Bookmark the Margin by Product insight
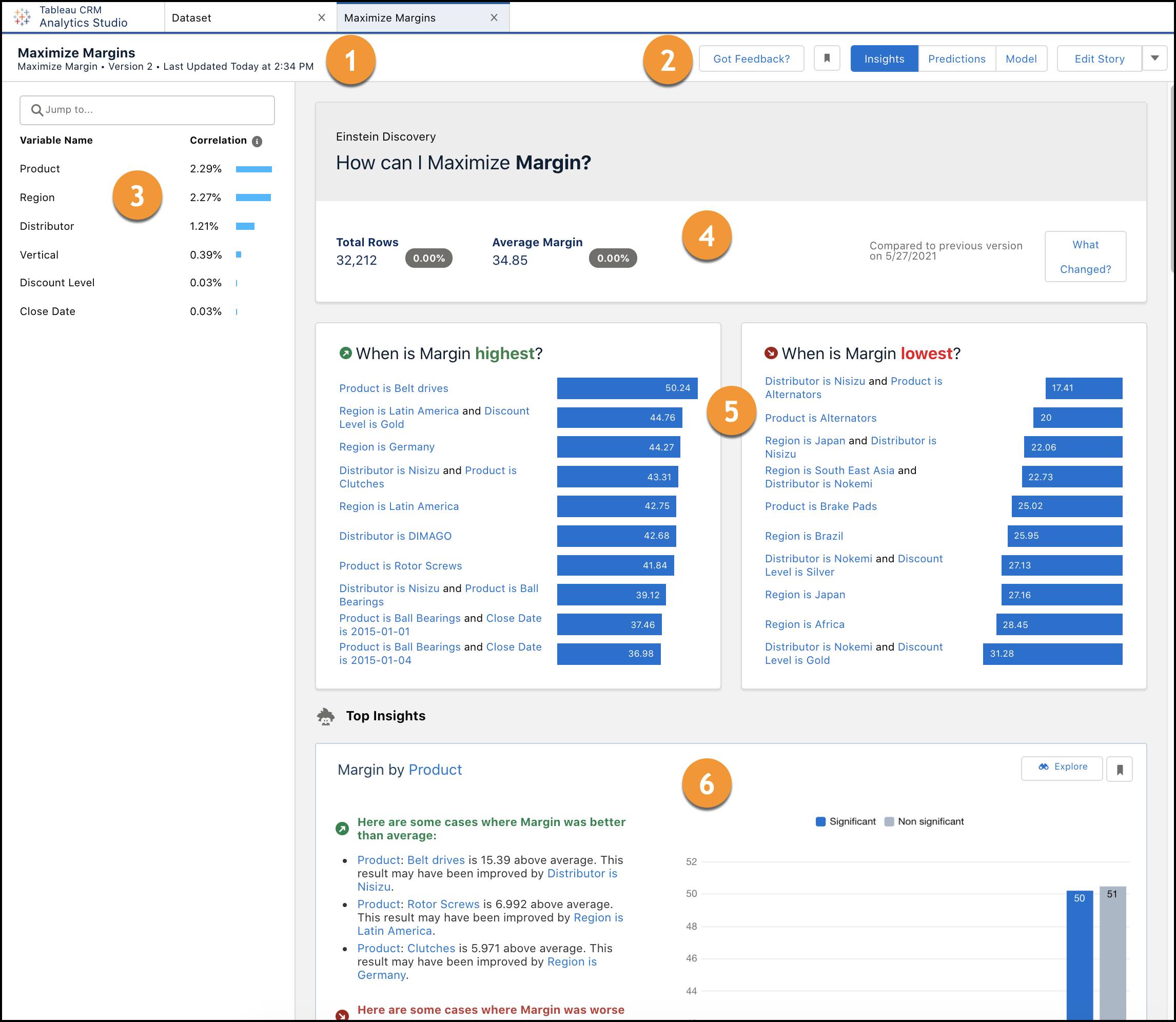The image size is (1176, 1022). (1120, 770)
